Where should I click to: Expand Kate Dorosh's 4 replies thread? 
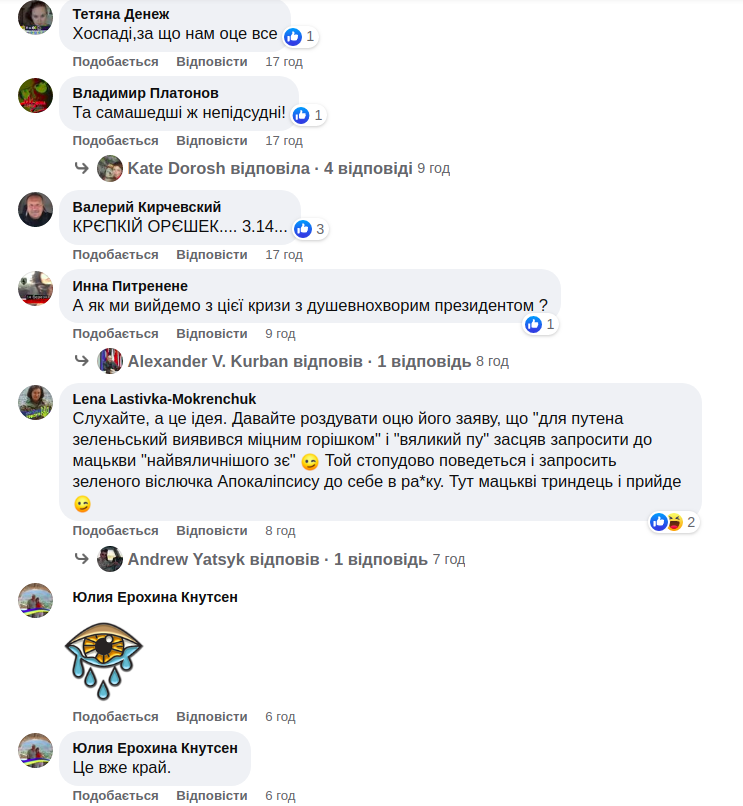(270, 169)
